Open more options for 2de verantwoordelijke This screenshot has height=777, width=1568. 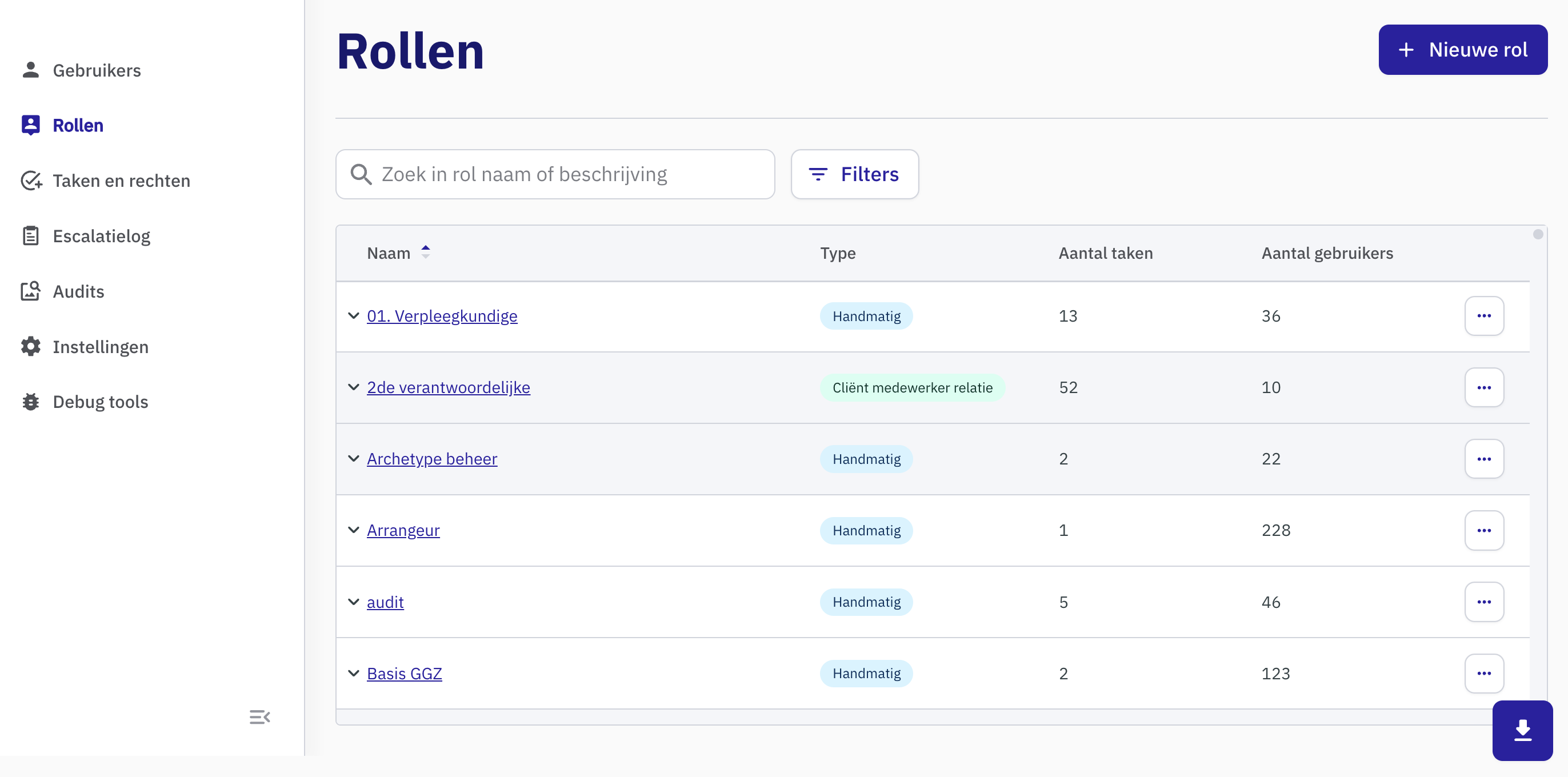click(x=1484, y=387)
